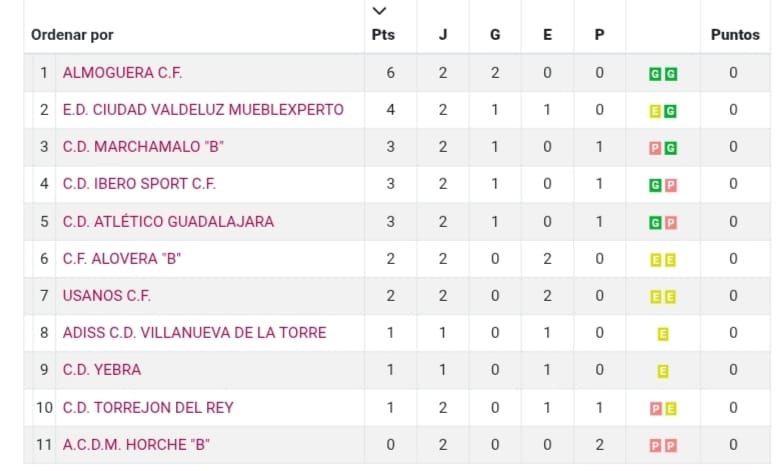Open USANOS C.F. team link
Screen dimensions: 781x471
[x=108, y=296]
